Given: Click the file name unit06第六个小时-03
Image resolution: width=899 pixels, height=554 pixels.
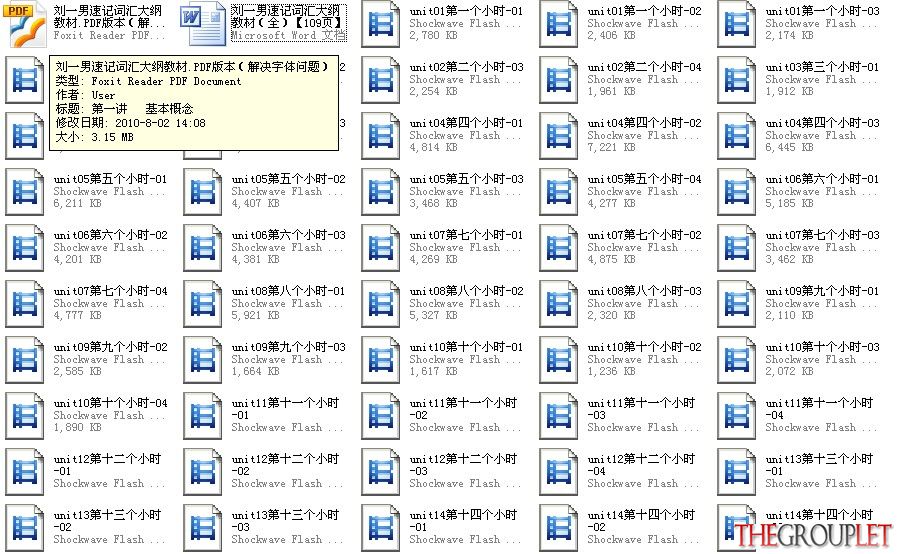Looking at the screenshot, I should (288, 235).
